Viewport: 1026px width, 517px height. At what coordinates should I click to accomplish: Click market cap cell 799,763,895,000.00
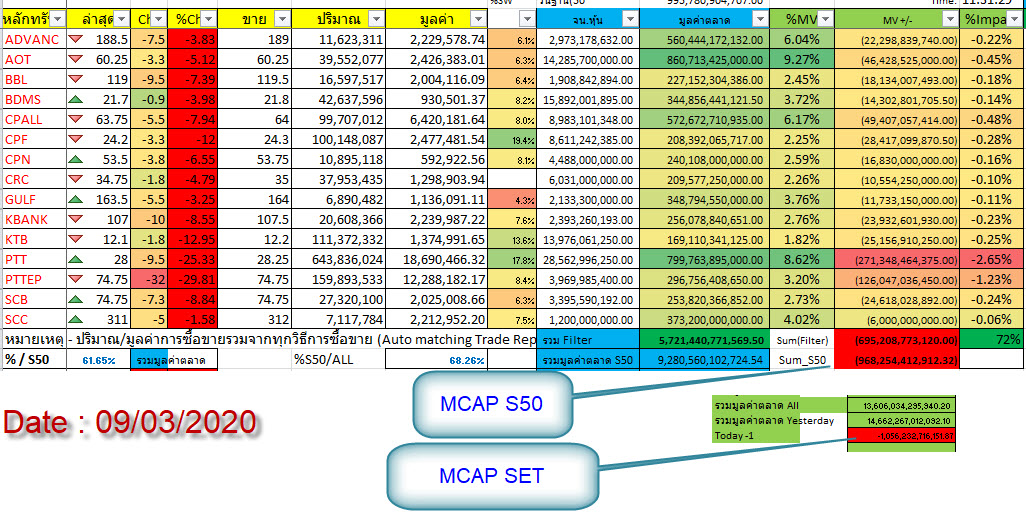(x=703, y=260)
